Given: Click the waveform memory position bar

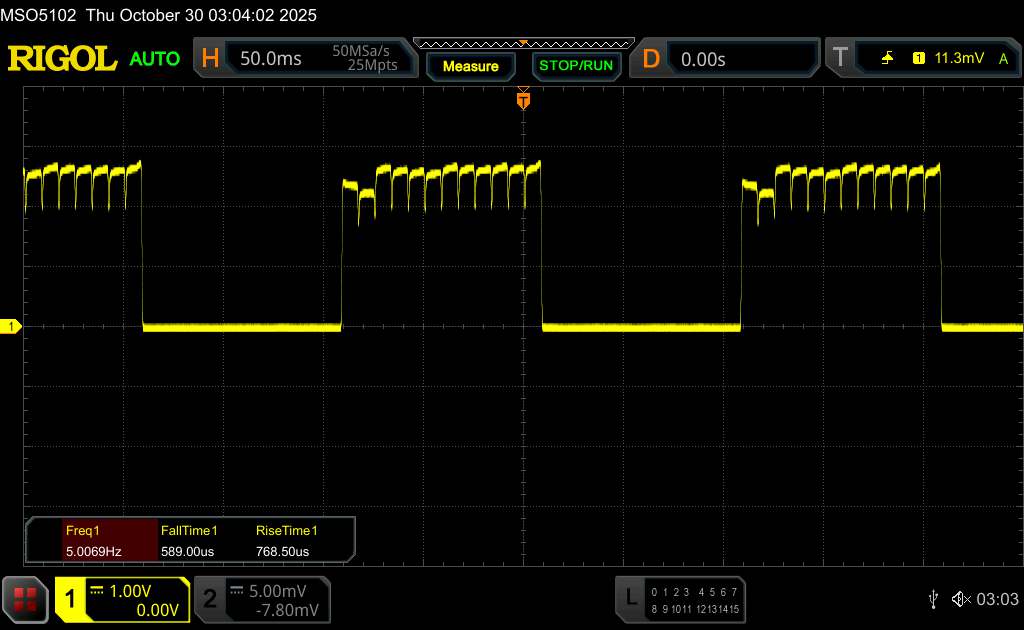Looking at the screenshot, I should (x=522, y=43).
